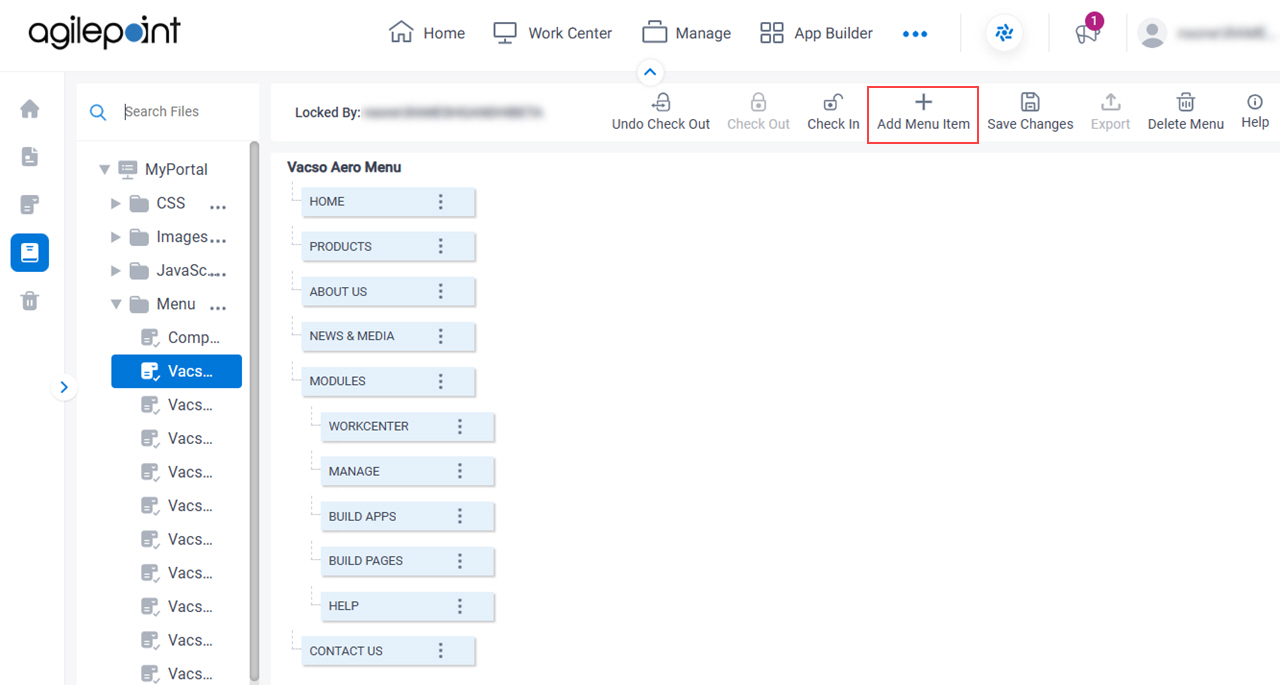Select the BUILD PAGES submenu item
1280x685 pixels.
(408, 560)
